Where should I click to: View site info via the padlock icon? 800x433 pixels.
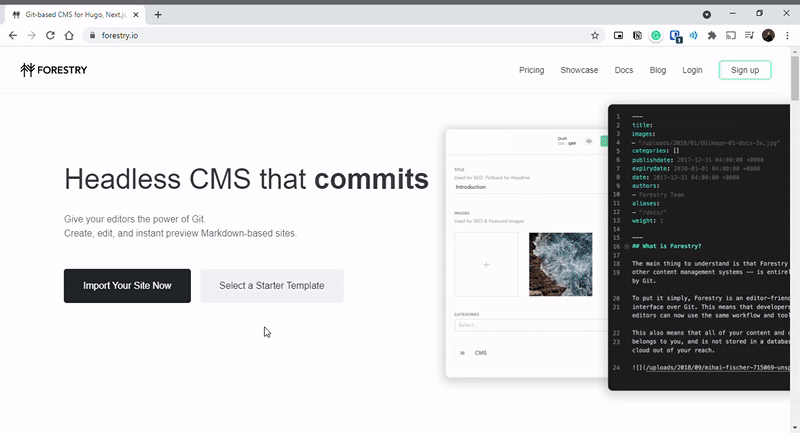tap(92, 35)
